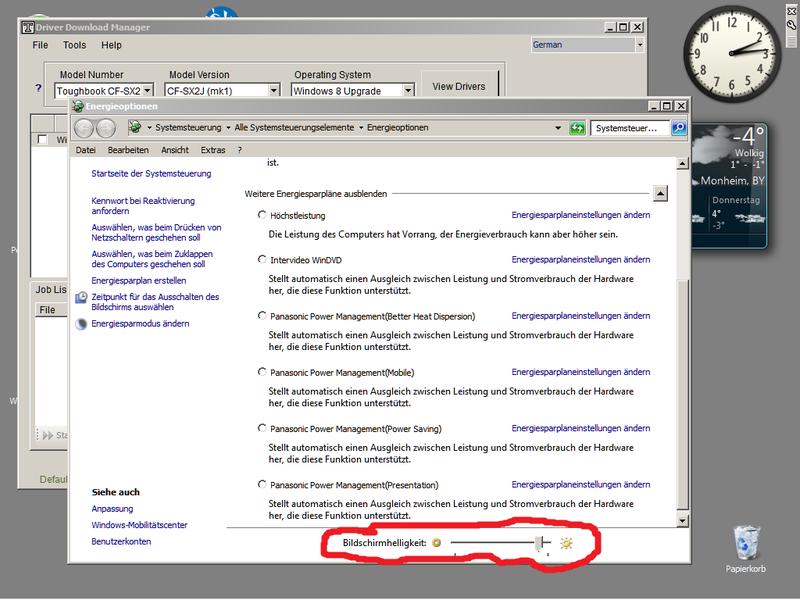Change plan settings for Höchstleistung

(x=581, y=215)
